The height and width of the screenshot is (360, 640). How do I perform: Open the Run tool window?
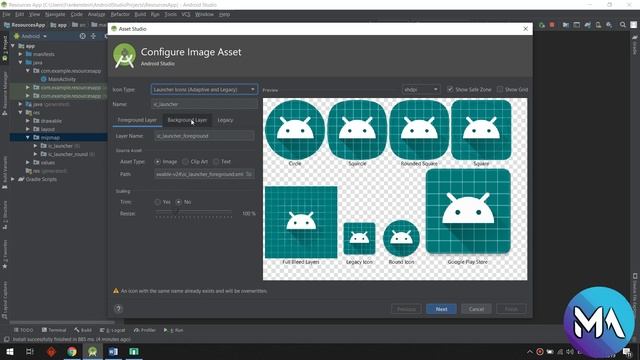click(x=173, y=330)
